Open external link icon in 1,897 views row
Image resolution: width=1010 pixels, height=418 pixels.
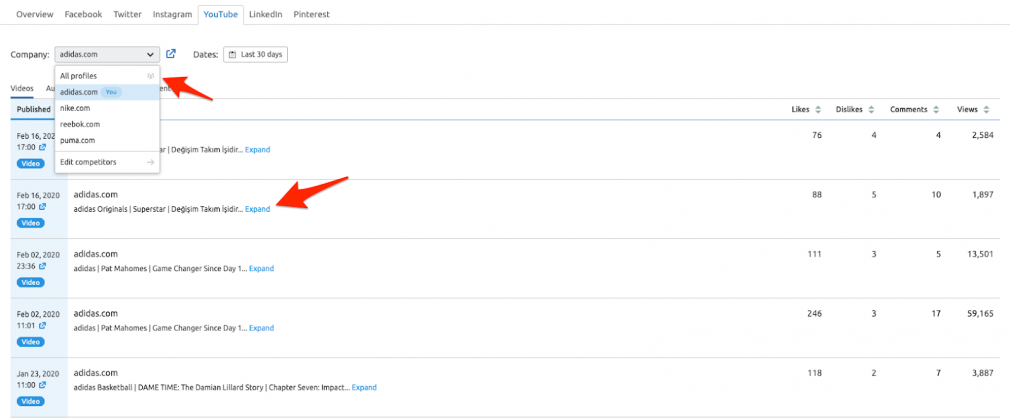[43, 207]
